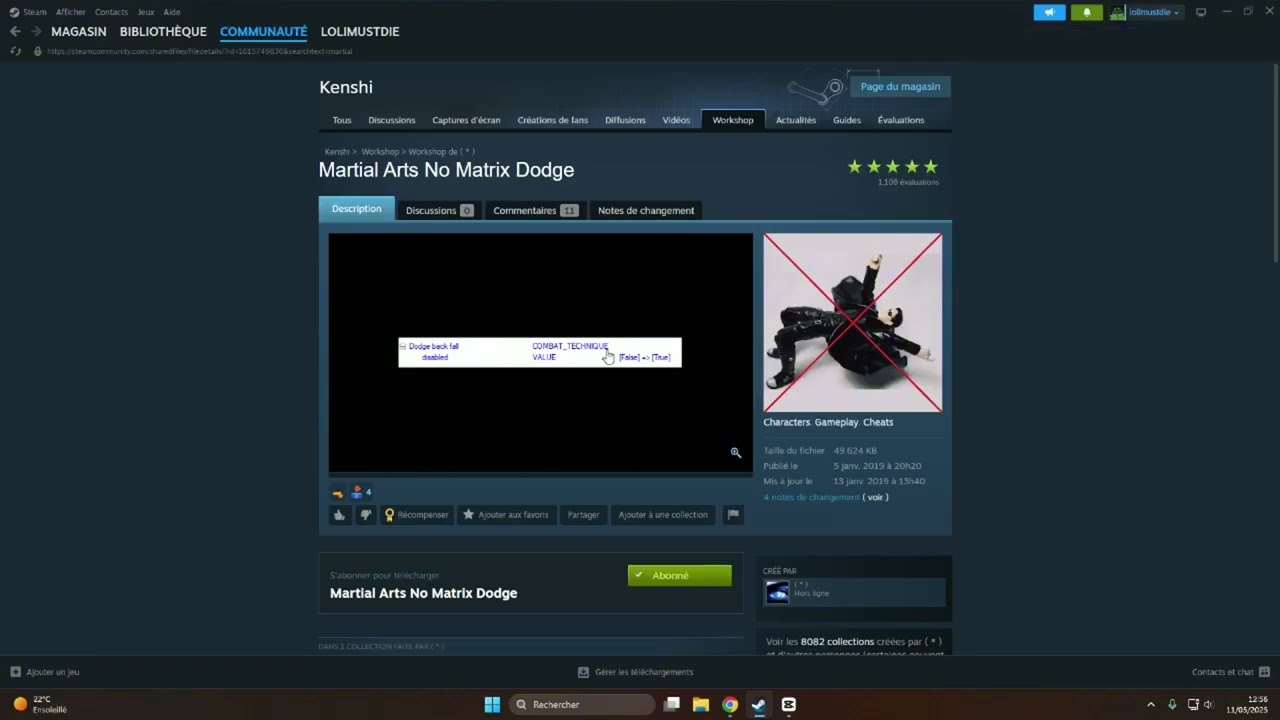Open the Jeux menu
The width and height of the screenshot is (1280, 720).
tap(146, 12)
